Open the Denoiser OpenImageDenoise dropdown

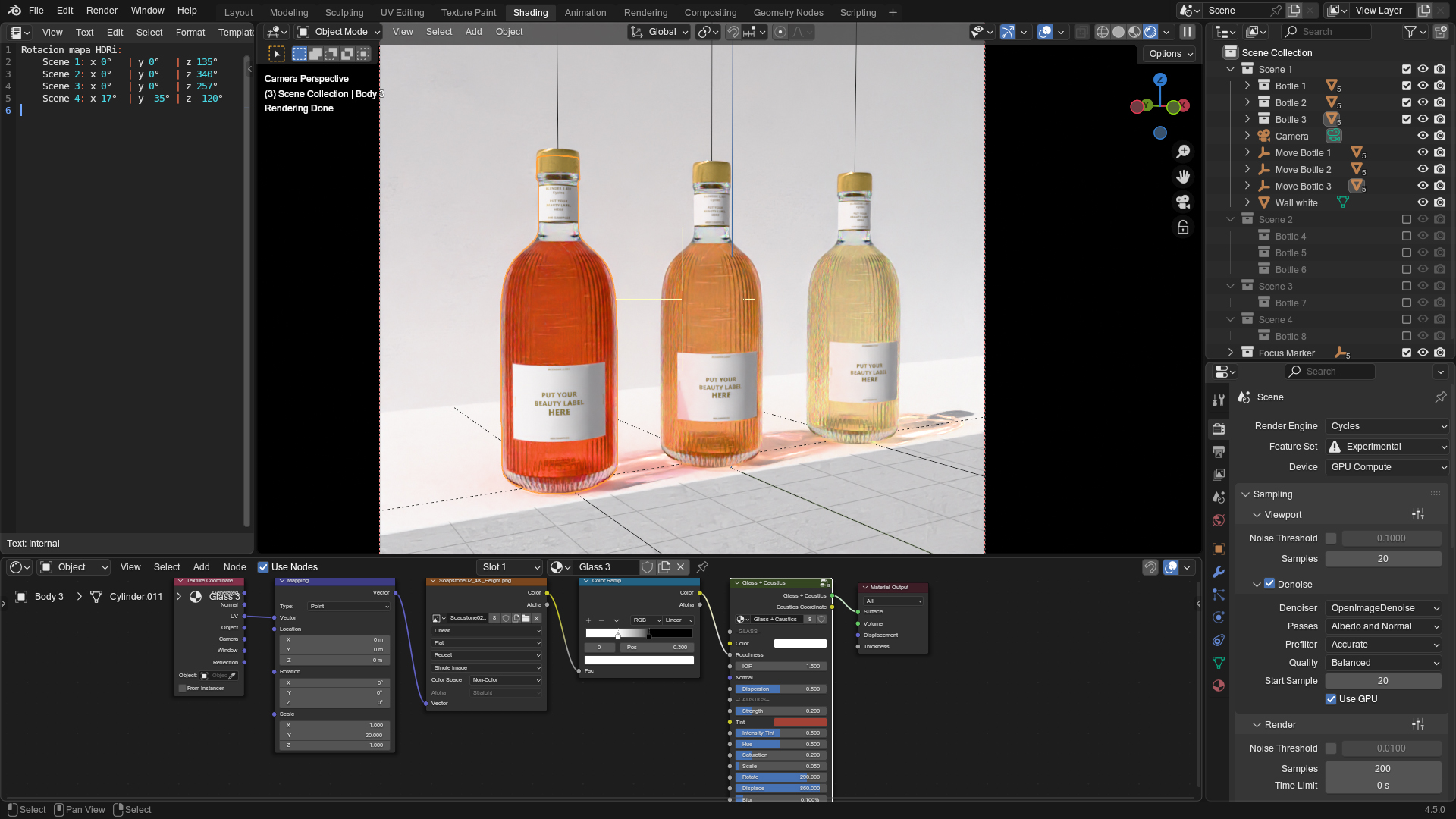tap(1385, 608)
